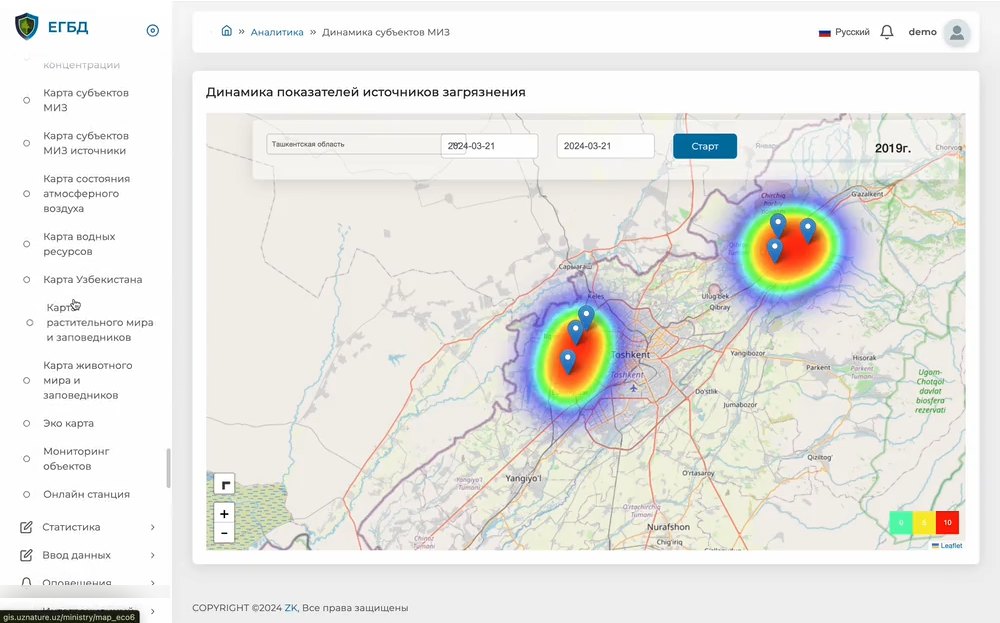Select Карта растительного мира bullet
Image resolution: width=1000 pixels, height=623 pixels.
coord(29,323)
